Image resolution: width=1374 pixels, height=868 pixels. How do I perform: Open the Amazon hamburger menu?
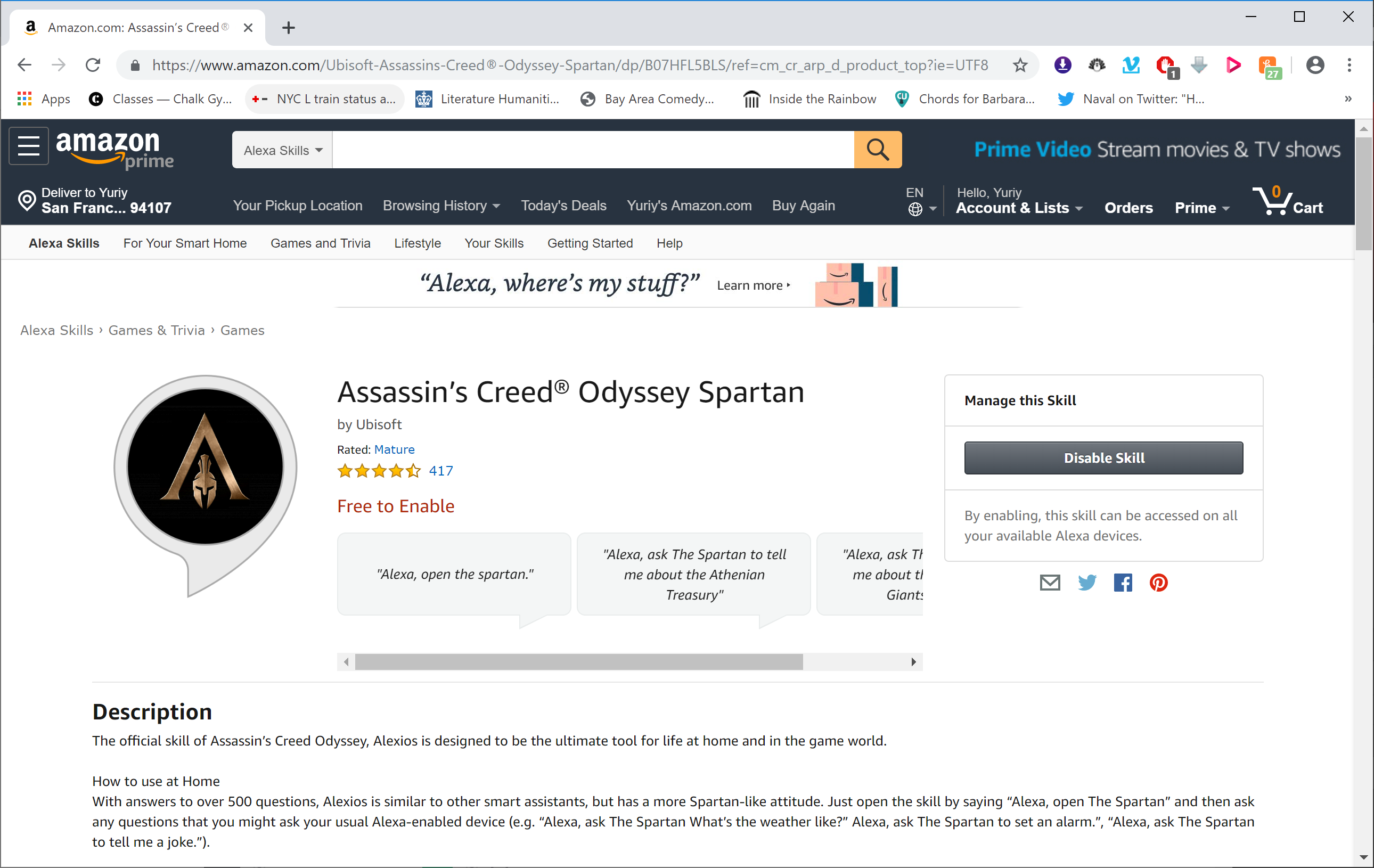click(x=29, y=146)
